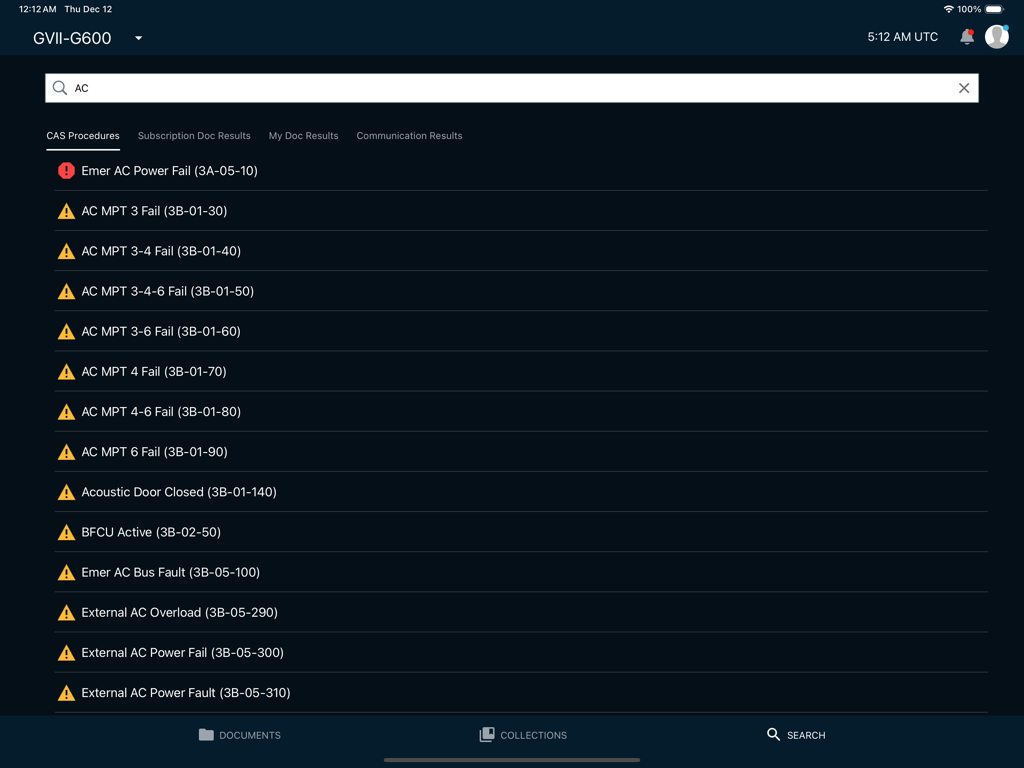
Task: Click caution triangle icon beside AC MPT 3 Fail
Action: point(66,211)
